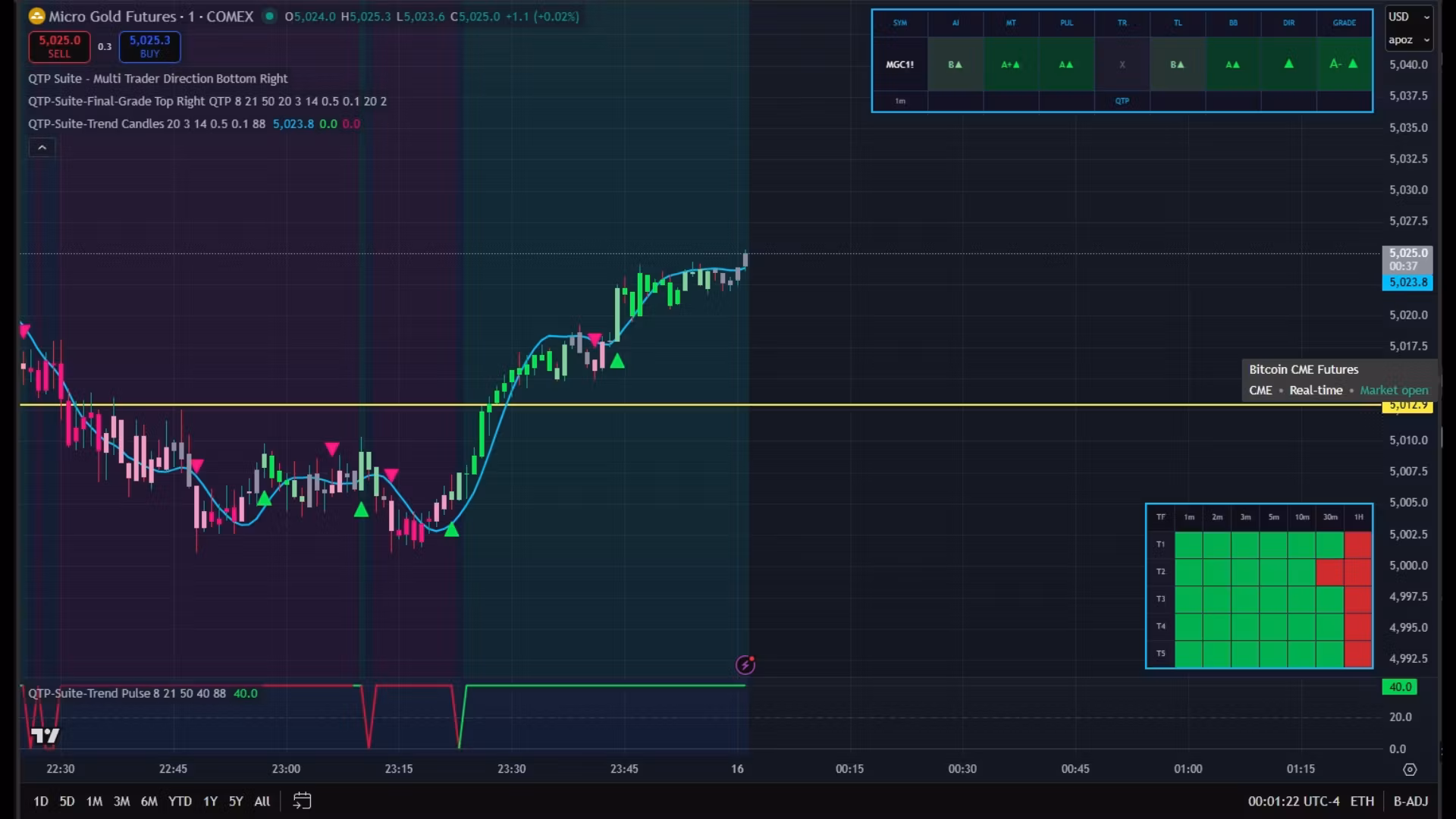
Task: Toggle the T3 30m cell in the timeframe grid
Action: (x=1329, y=598)
